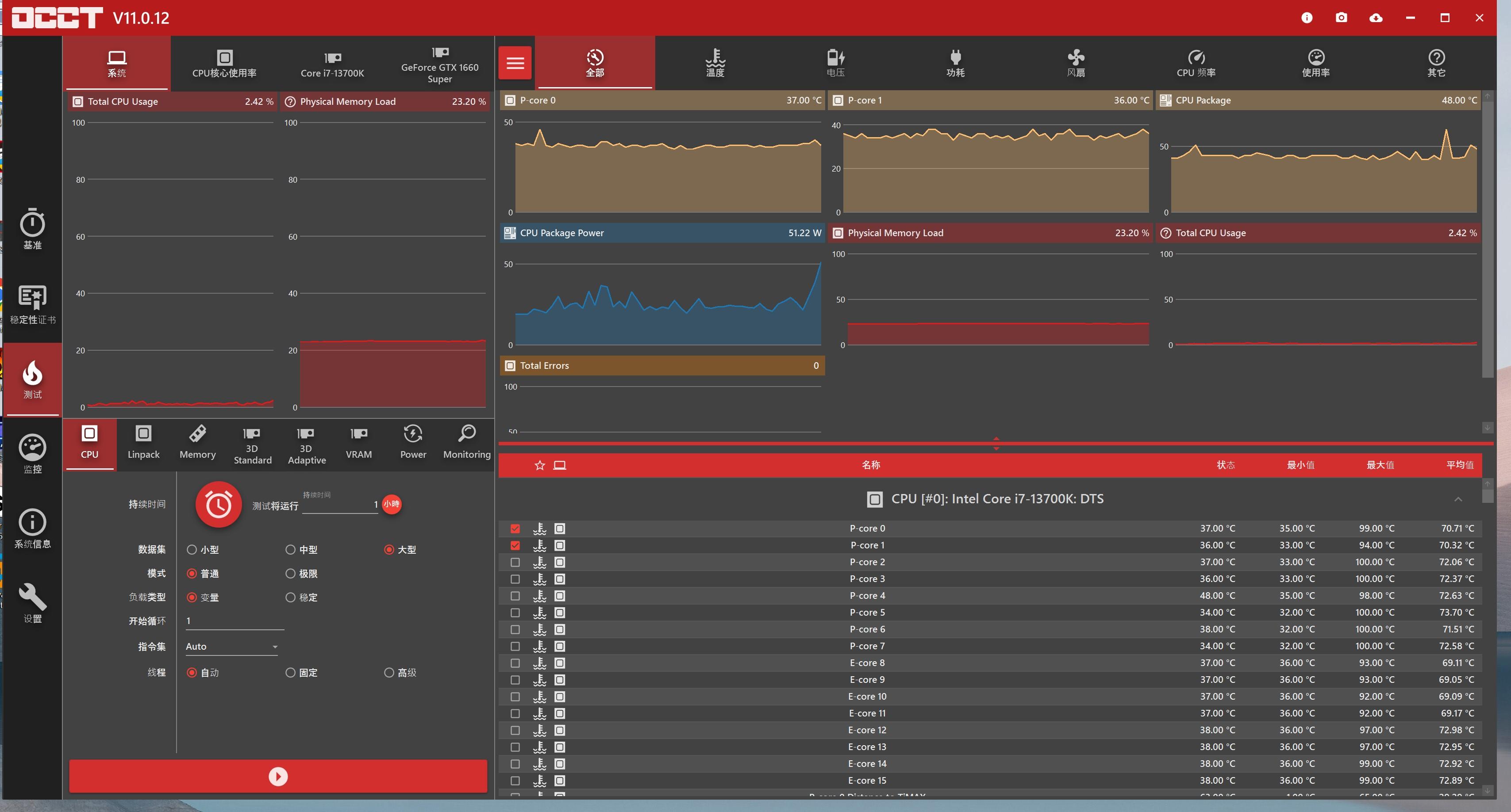This screenshot has width=1511, height=812.
Task: Start the test with the red play button
Action: [x=278, y=776]
